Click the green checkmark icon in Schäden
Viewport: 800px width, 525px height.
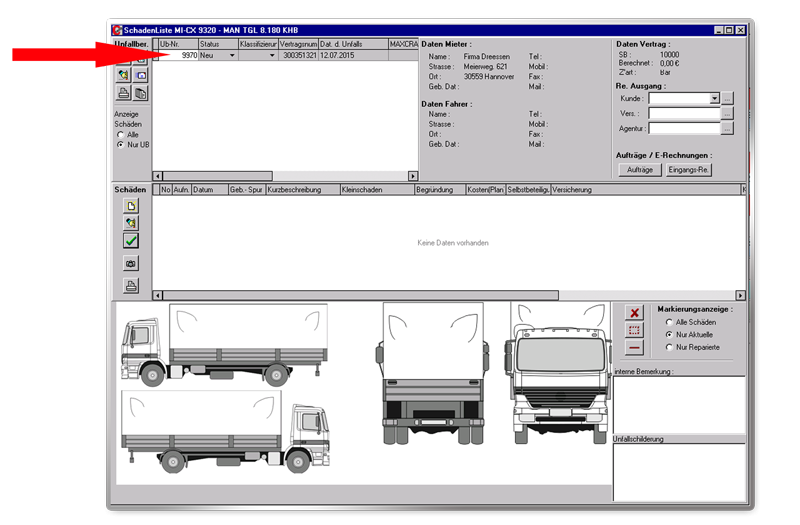point(131,241)
